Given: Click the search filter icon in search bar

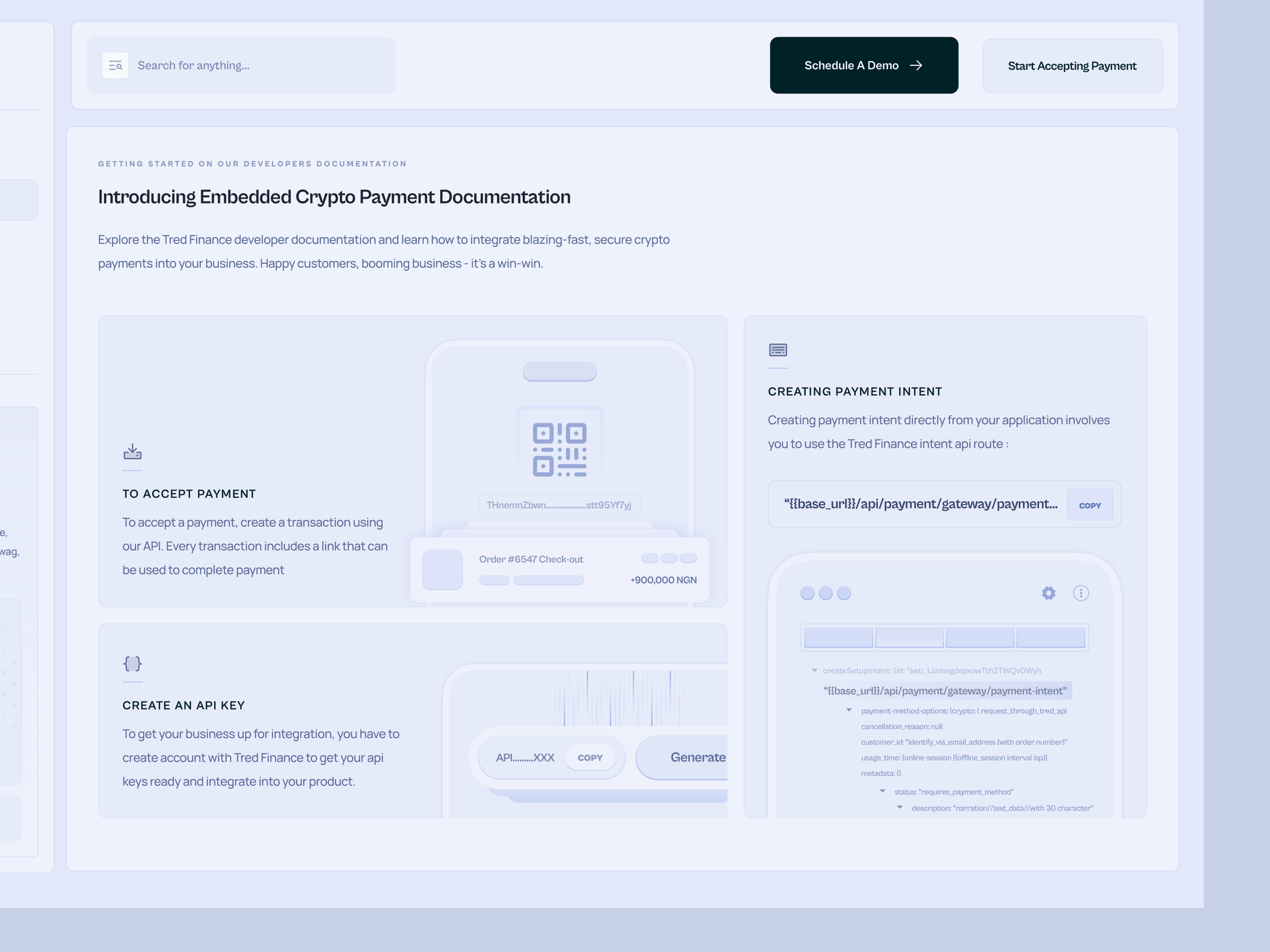Looking at the screenshot, I should 116,65.
